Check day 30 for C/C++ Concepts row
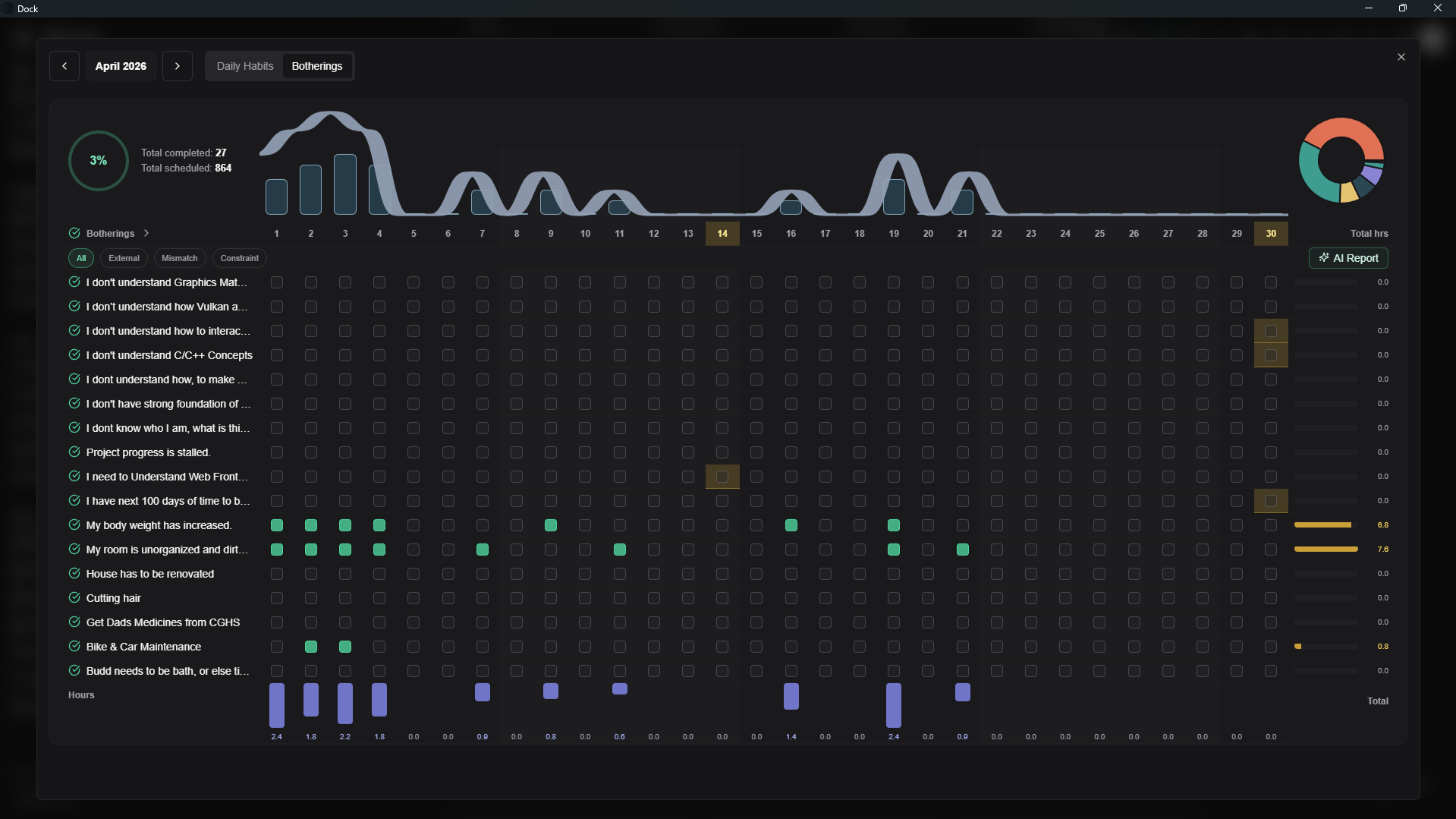1456x819 pixels. coord(1271,355)
